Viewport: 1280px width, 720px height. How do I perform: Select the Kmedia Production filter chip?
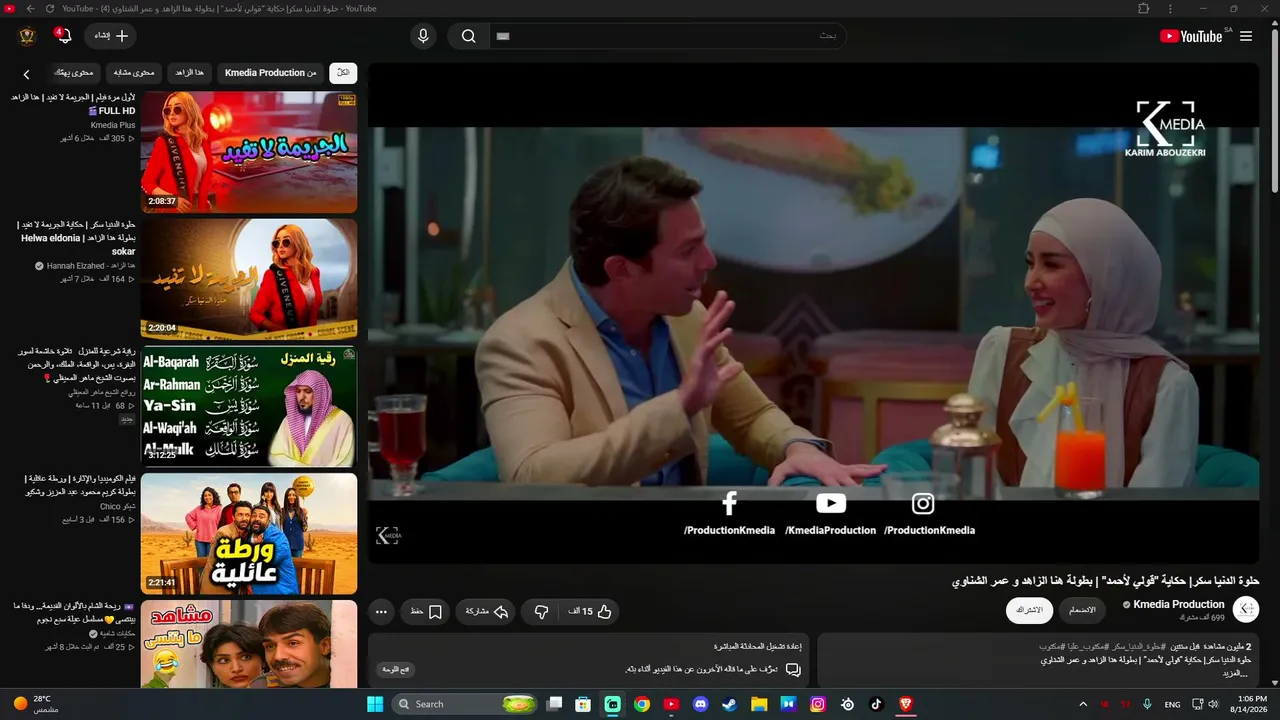click(x=270, y=73)
